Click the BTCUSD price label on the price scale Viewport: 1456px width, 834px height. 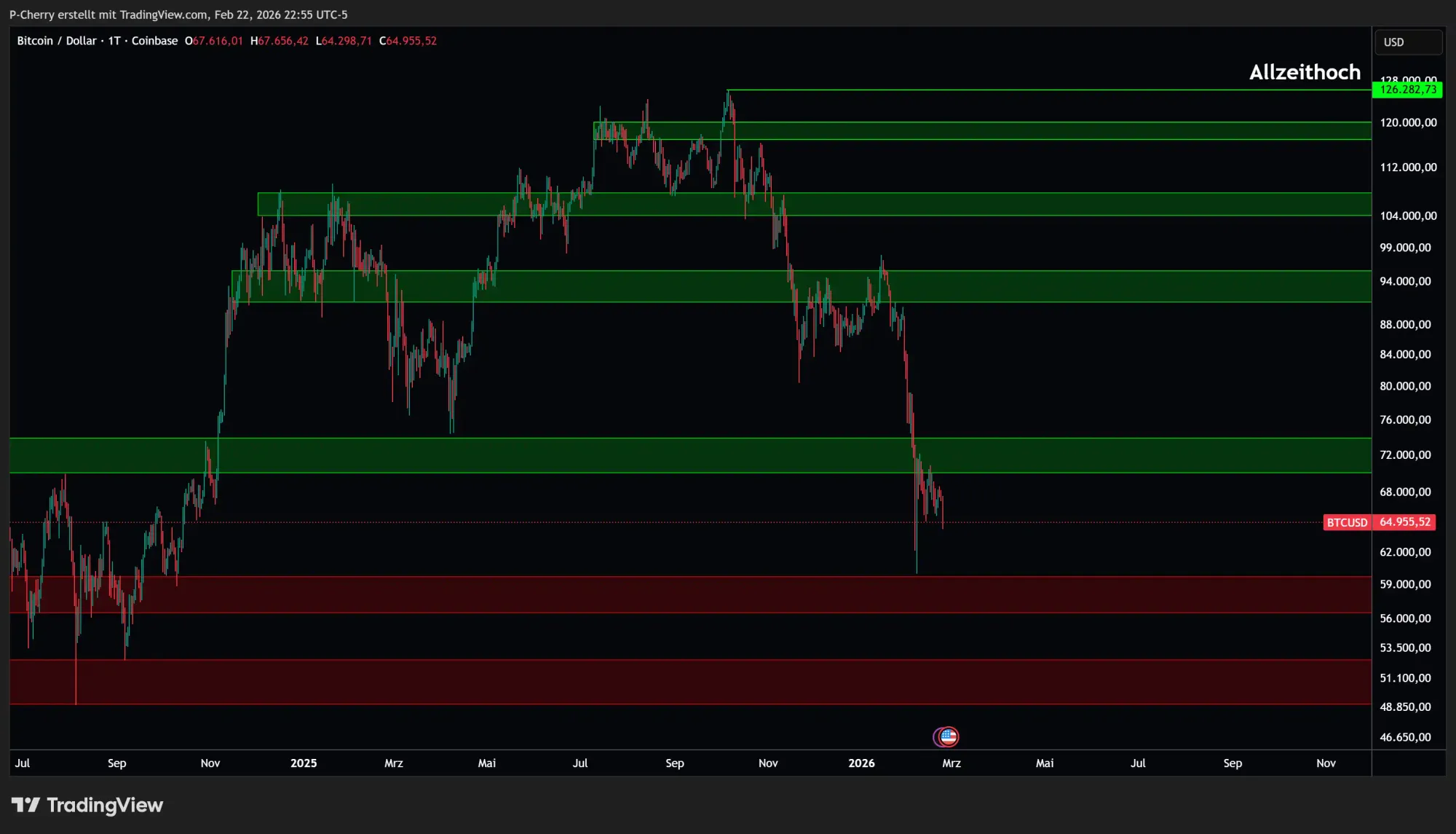coord(1348,522)
